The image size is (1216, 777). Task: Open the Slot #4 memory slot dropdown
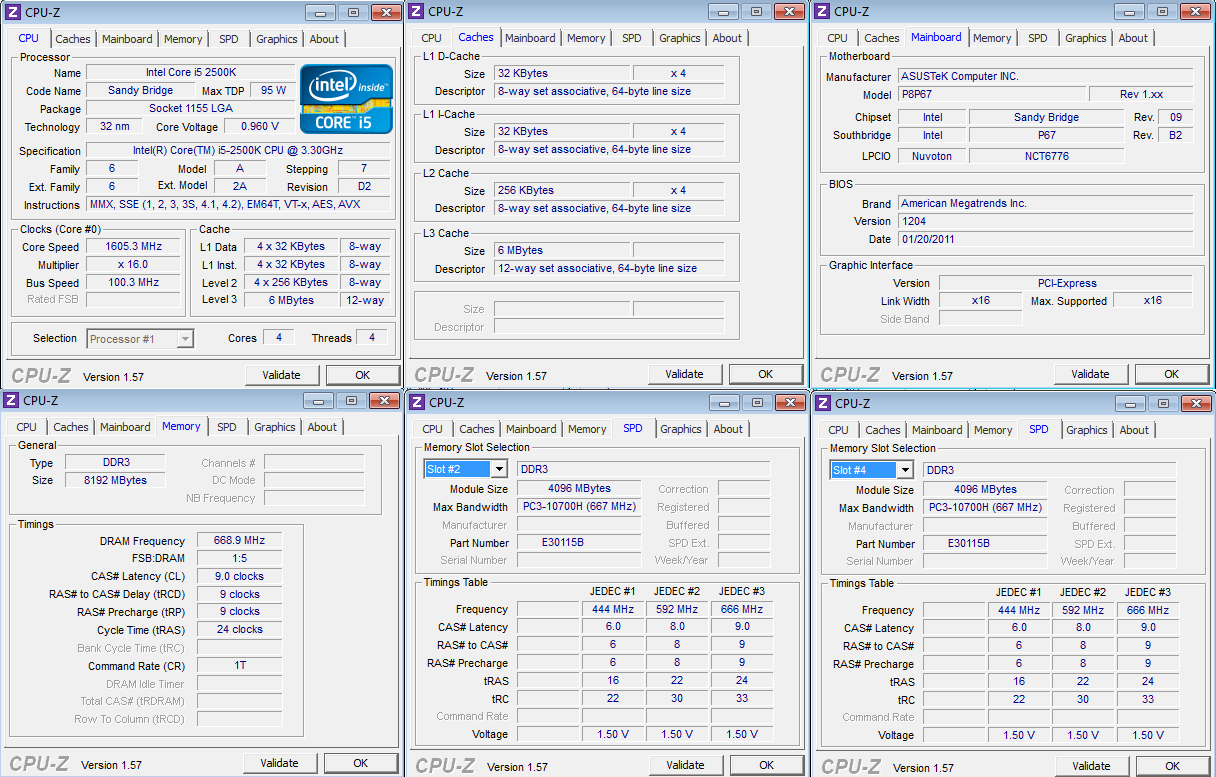(905, 470)
